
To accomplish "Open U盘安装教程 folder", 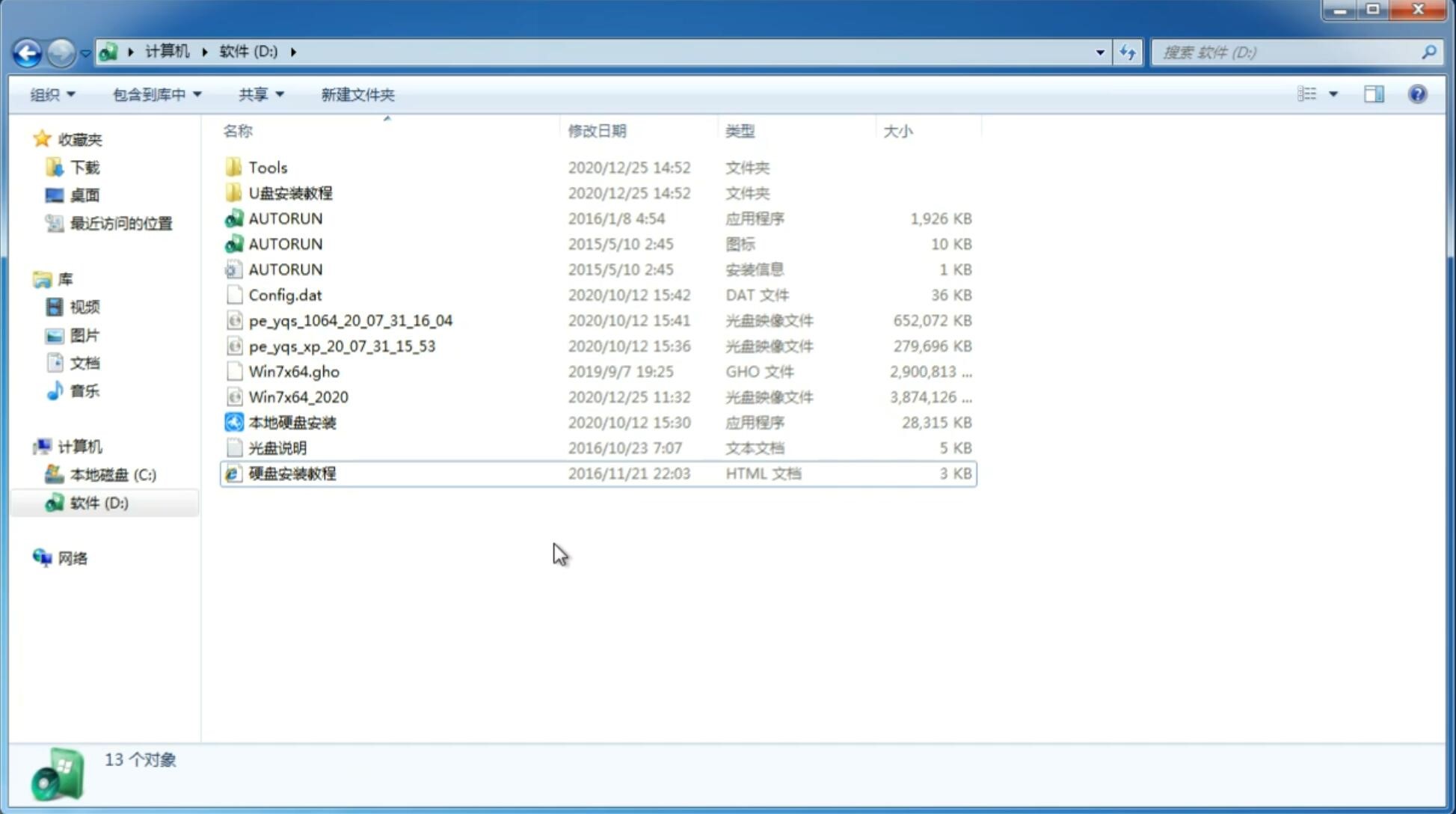I will point(290,192).
